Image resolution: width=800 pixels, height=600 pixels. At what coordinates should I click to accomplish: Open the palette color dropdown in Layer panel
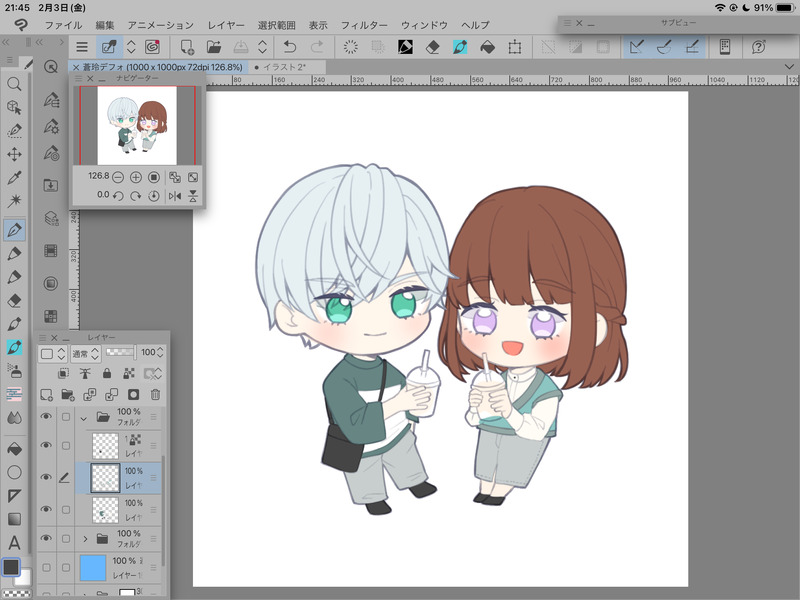click(x=53, y=353)
